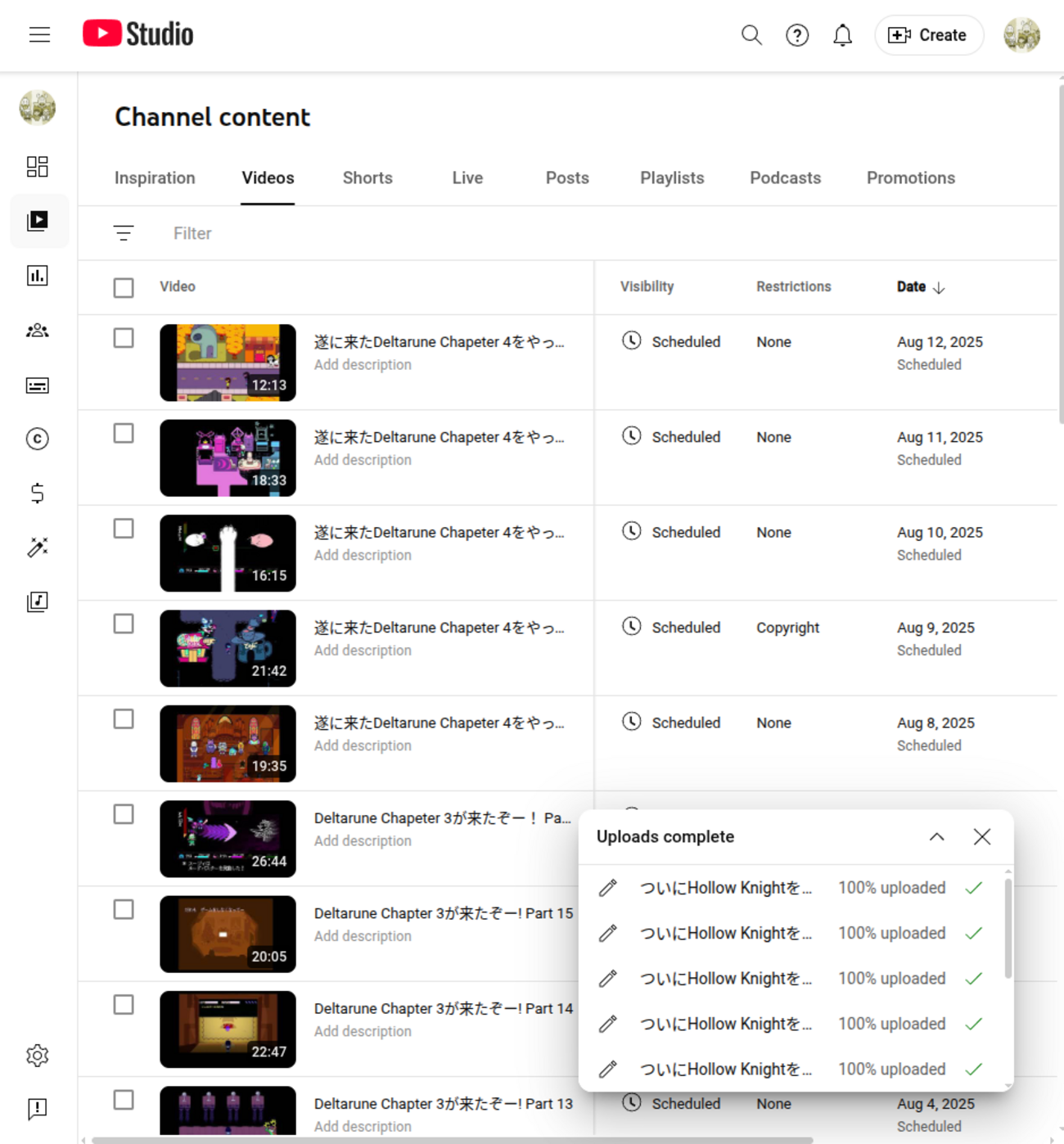Open Customization magic wand in the sidebar
Image resolution: width=1064 pixels, height=1144 pixels.
tap(38, 547)
